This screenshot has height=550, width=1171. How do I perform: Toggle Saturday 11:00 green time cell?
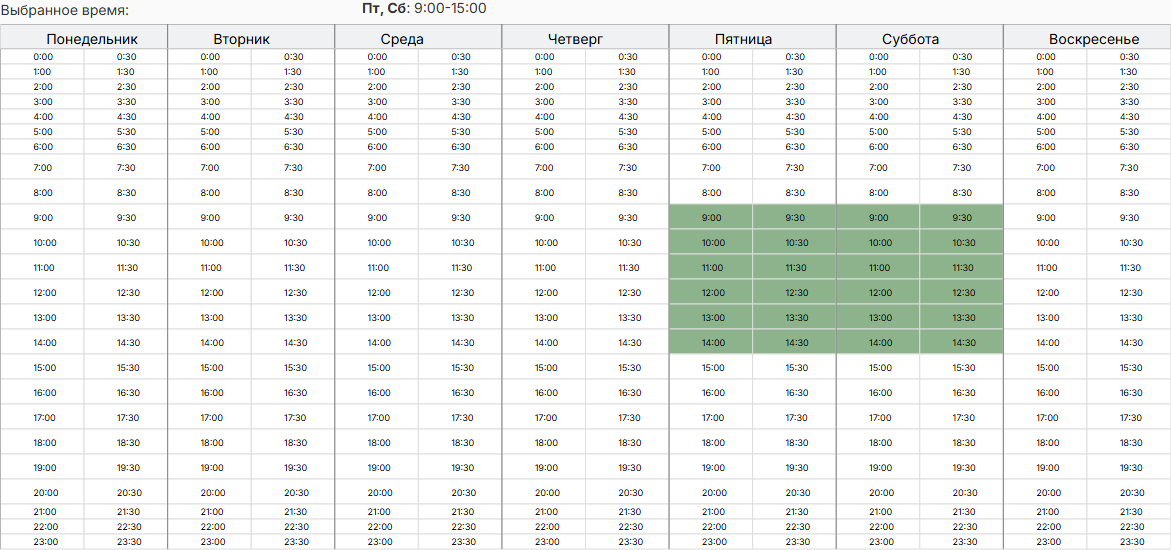pos(879,268)
